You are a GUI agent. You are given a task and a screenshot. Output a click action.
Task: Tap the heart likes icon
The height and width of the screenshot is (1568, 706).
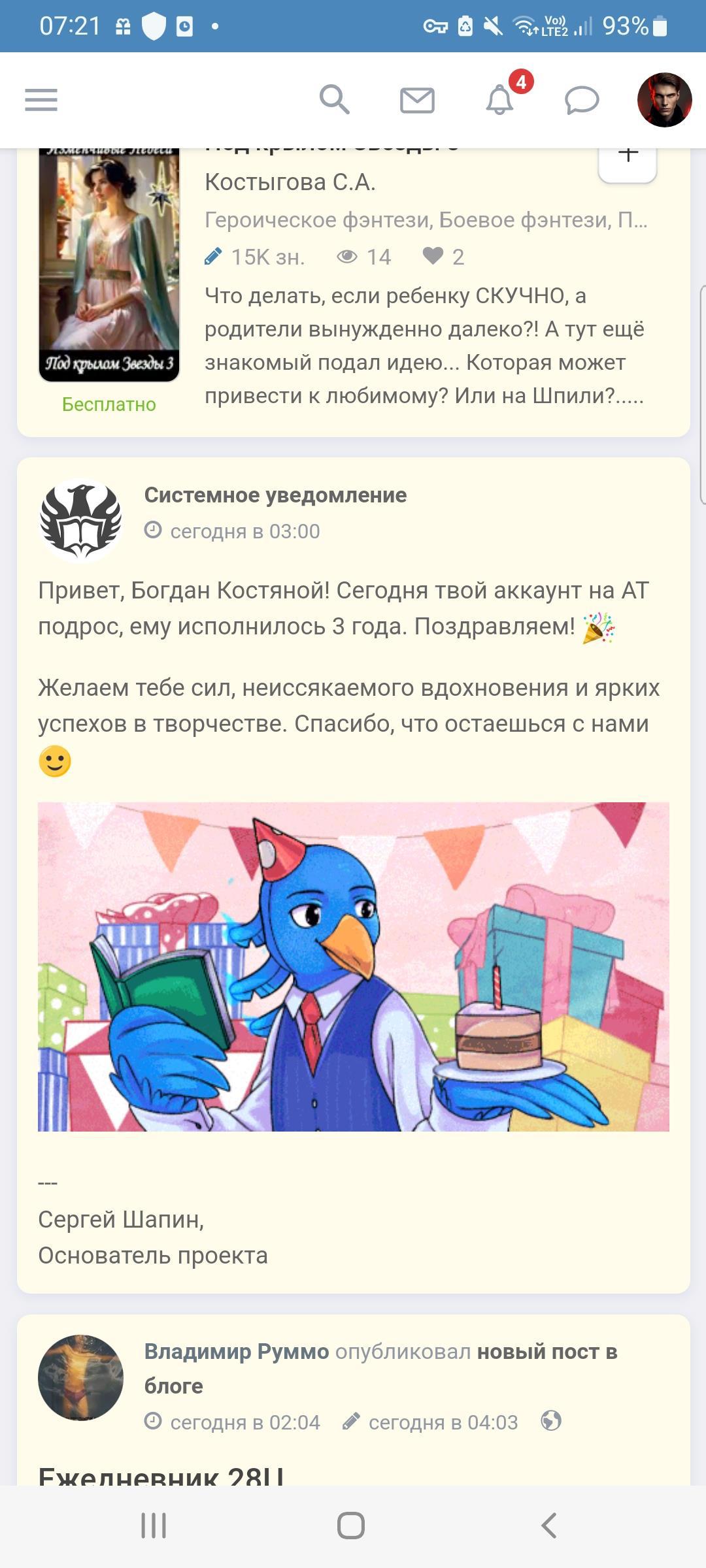433,256
